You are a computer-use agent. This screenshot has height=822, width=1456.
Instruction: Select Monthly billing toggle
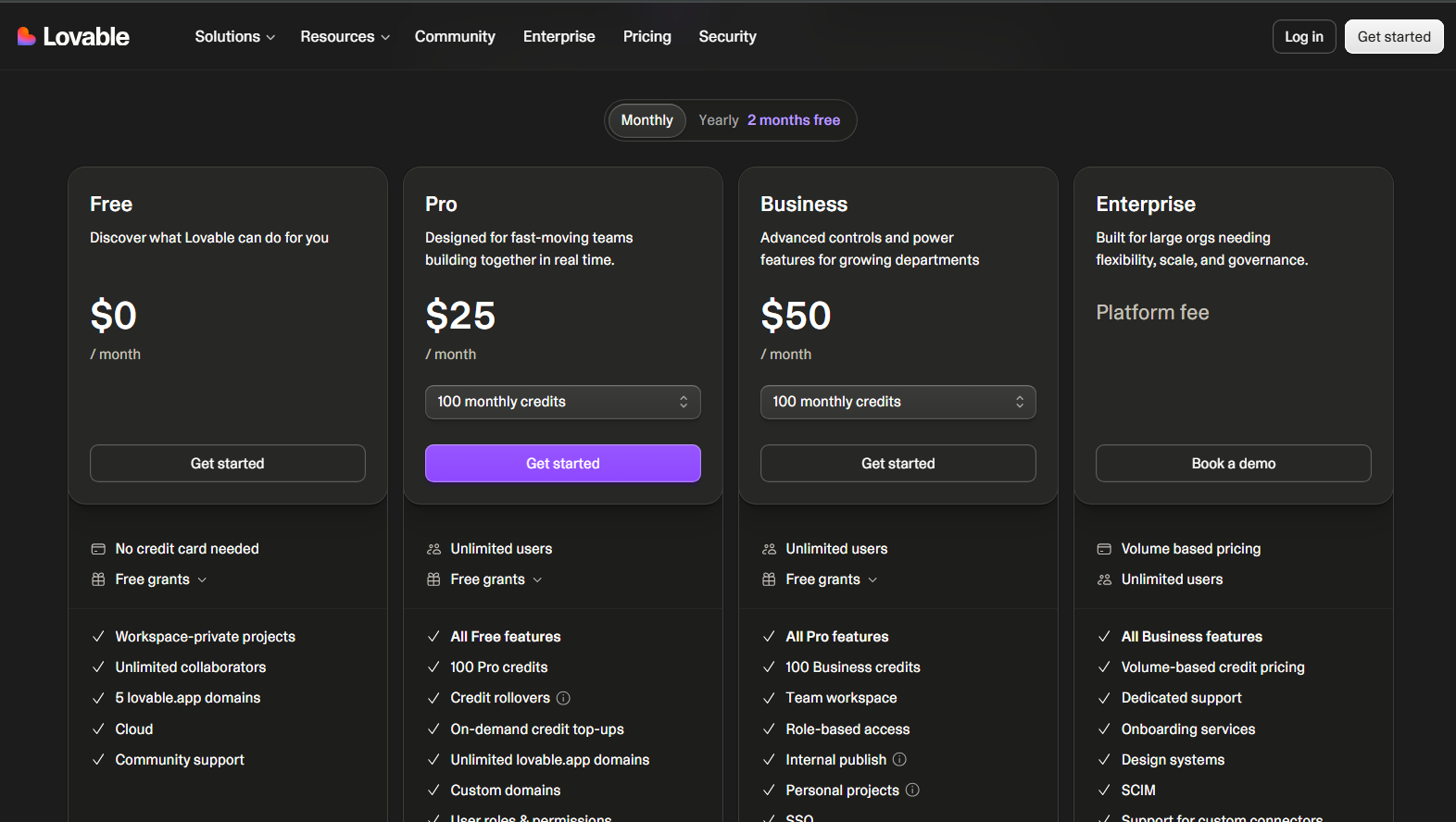click(x=646, y=120)
